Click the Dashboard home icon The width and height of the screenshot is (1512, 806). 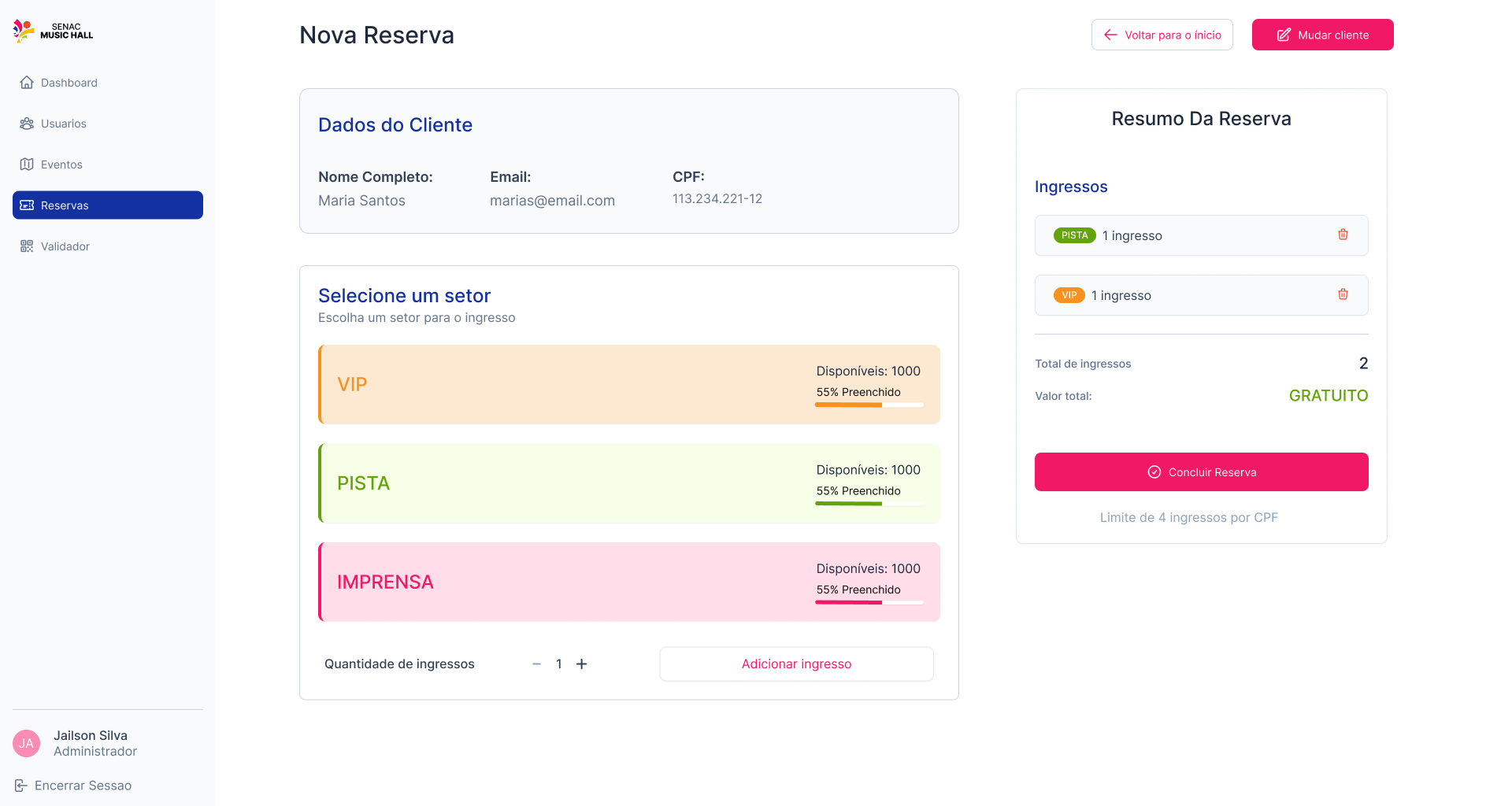(27, 83)
